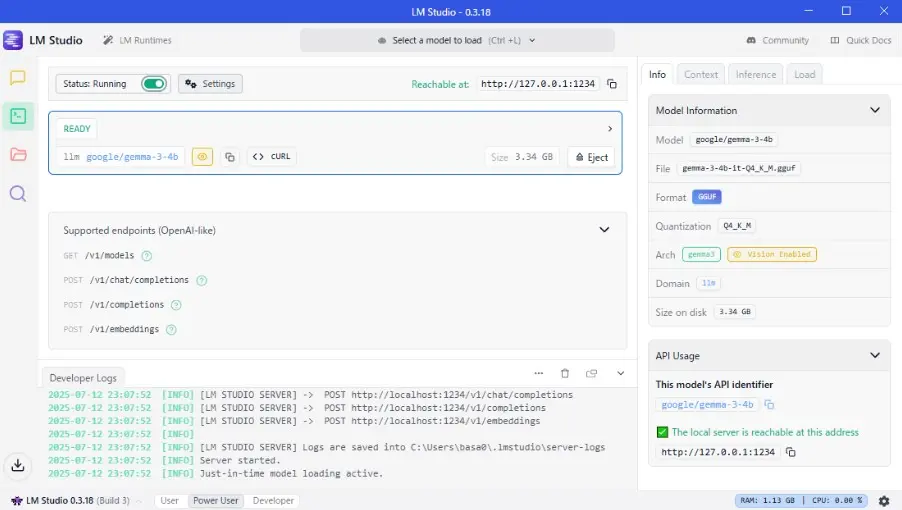Open Developer Logs more options menu
The width and height of the screenshot is (902, 510).
pyautogui.click(x=538, y=373)
